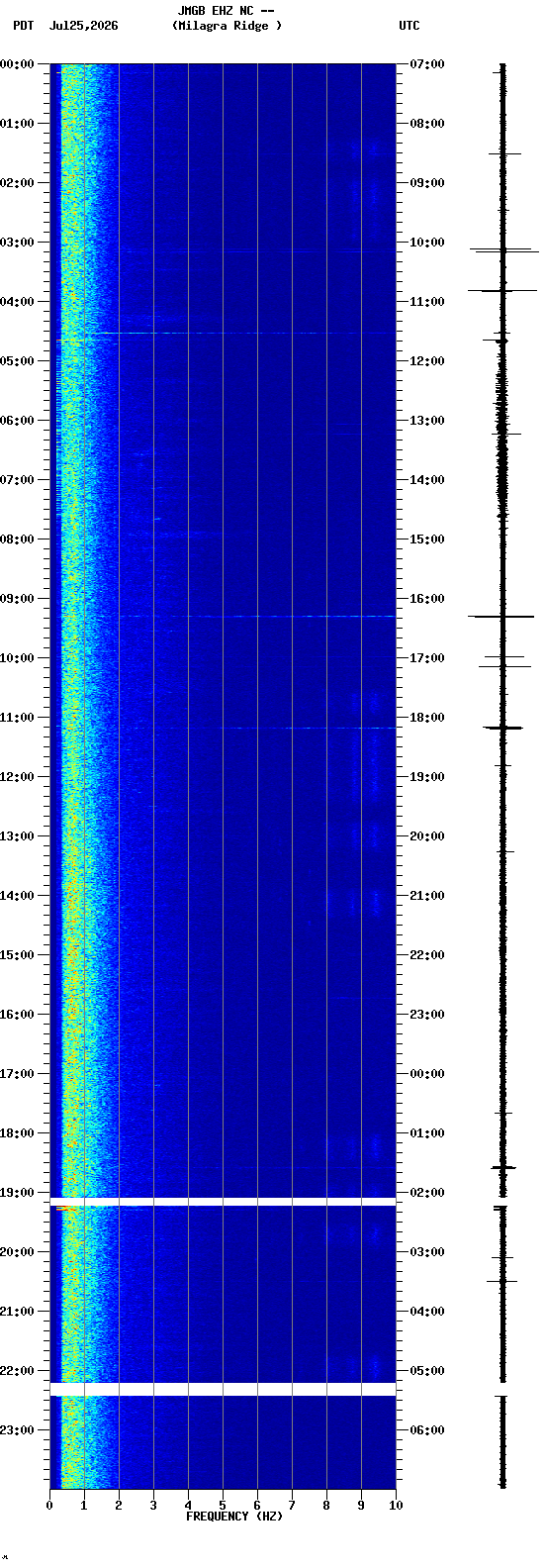Click UTC time label "07:00"
This screenshot has height=1568, width=546.
coord(427,64)
